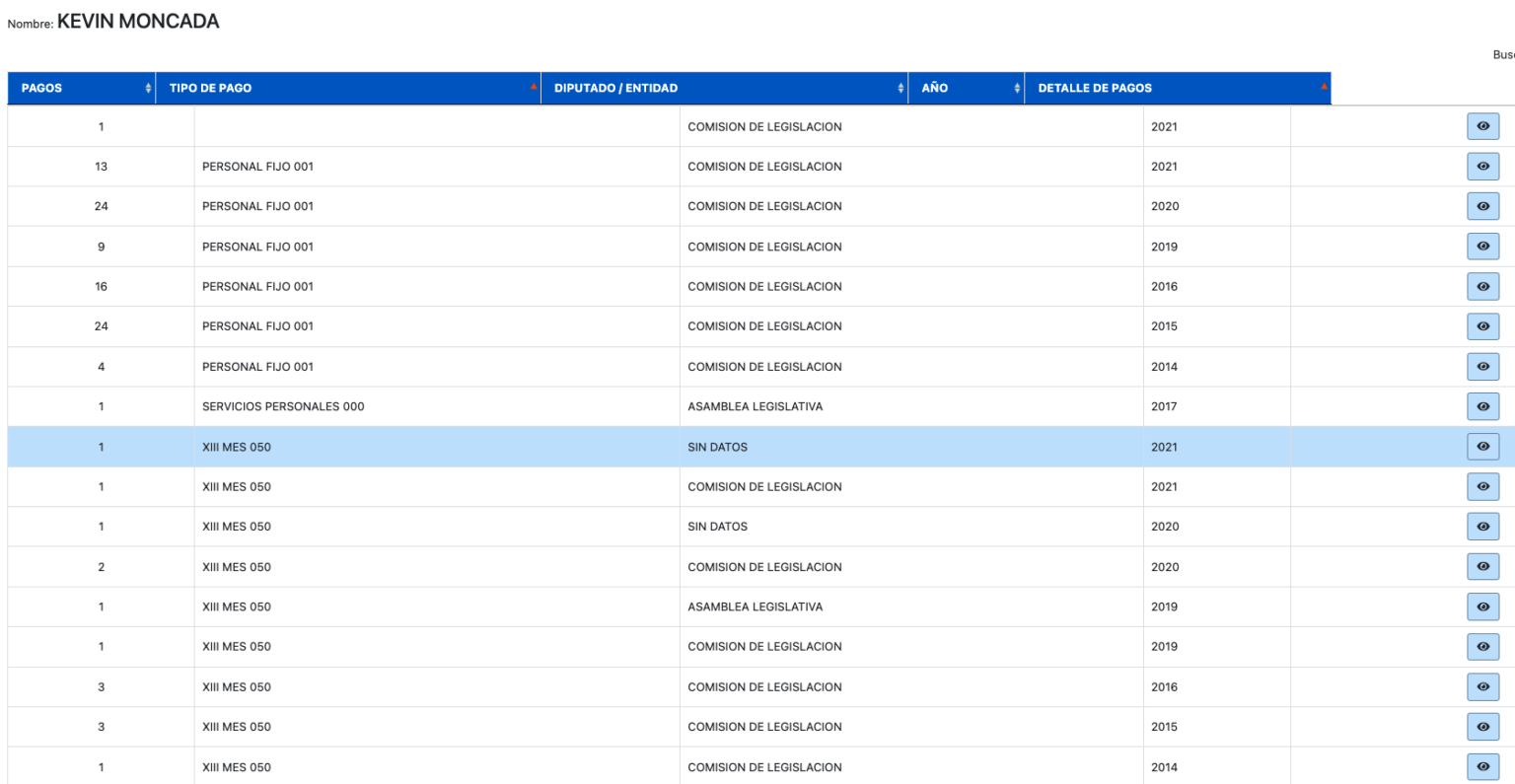Screen dimensions: 1515x784
Task: Sort by DETALLE DE PAGOS header
Action: coord(1178,88)
